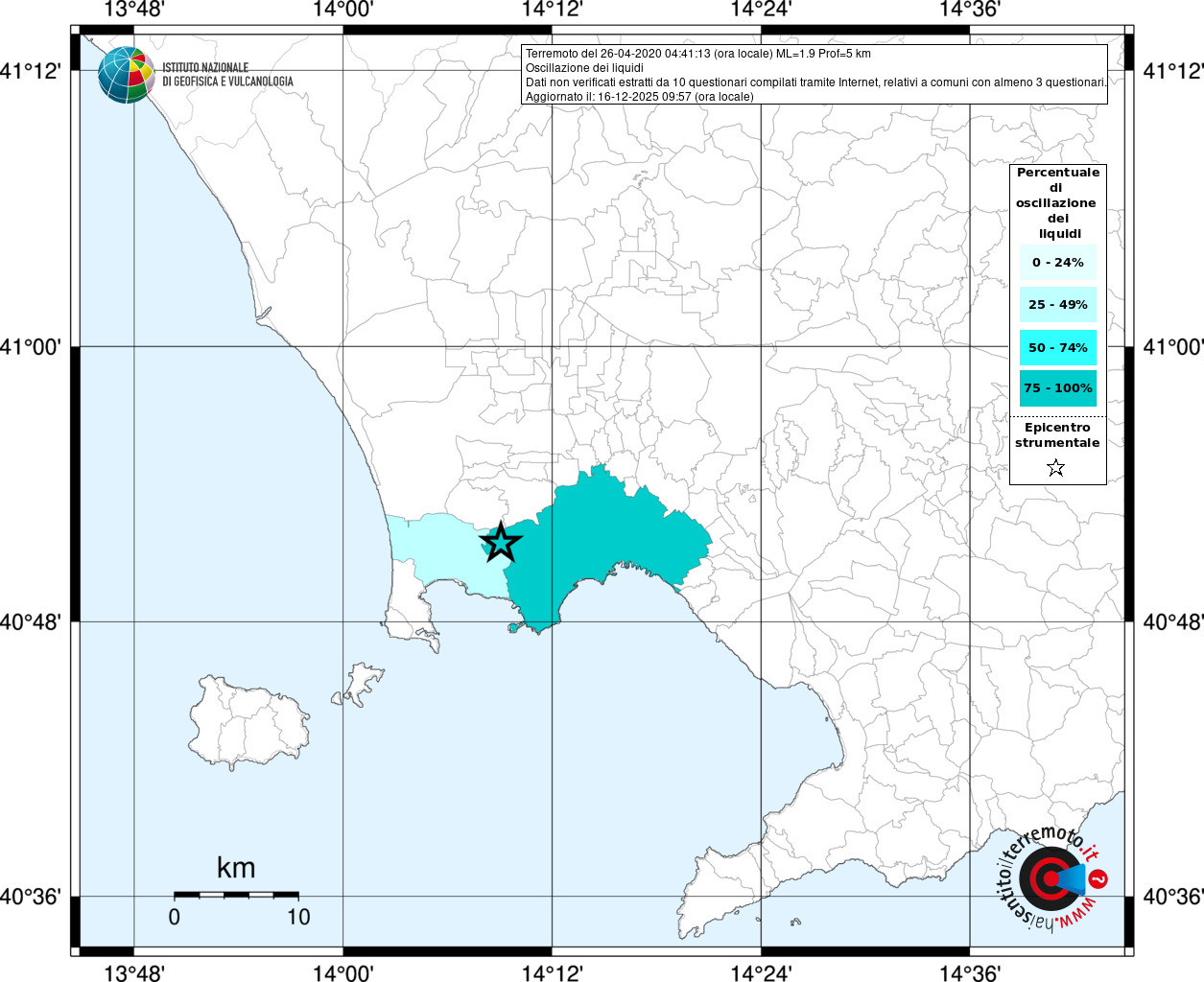Click 'Istituto Nazionale di Geofisica e Vulcanologia' text

click(228, 75)
